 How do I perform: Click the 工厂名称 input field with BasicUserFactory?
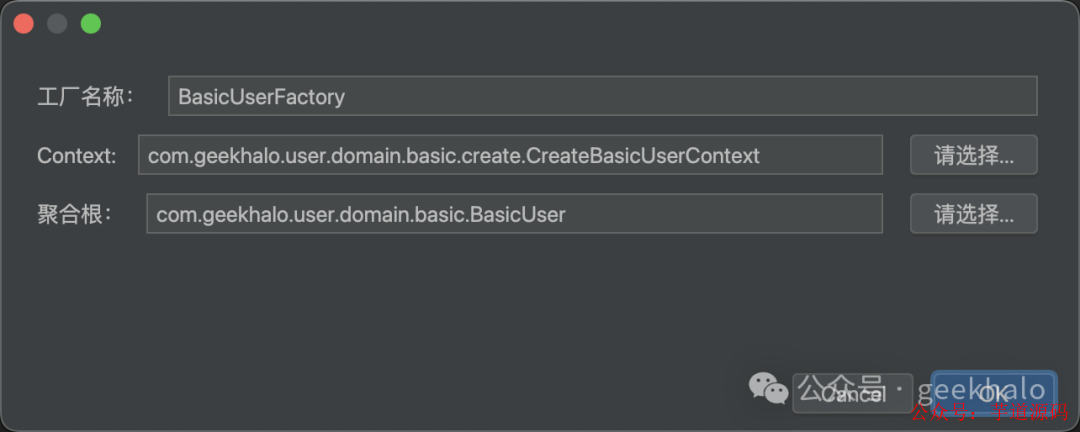pyautogui.click(x=603, y=96)
